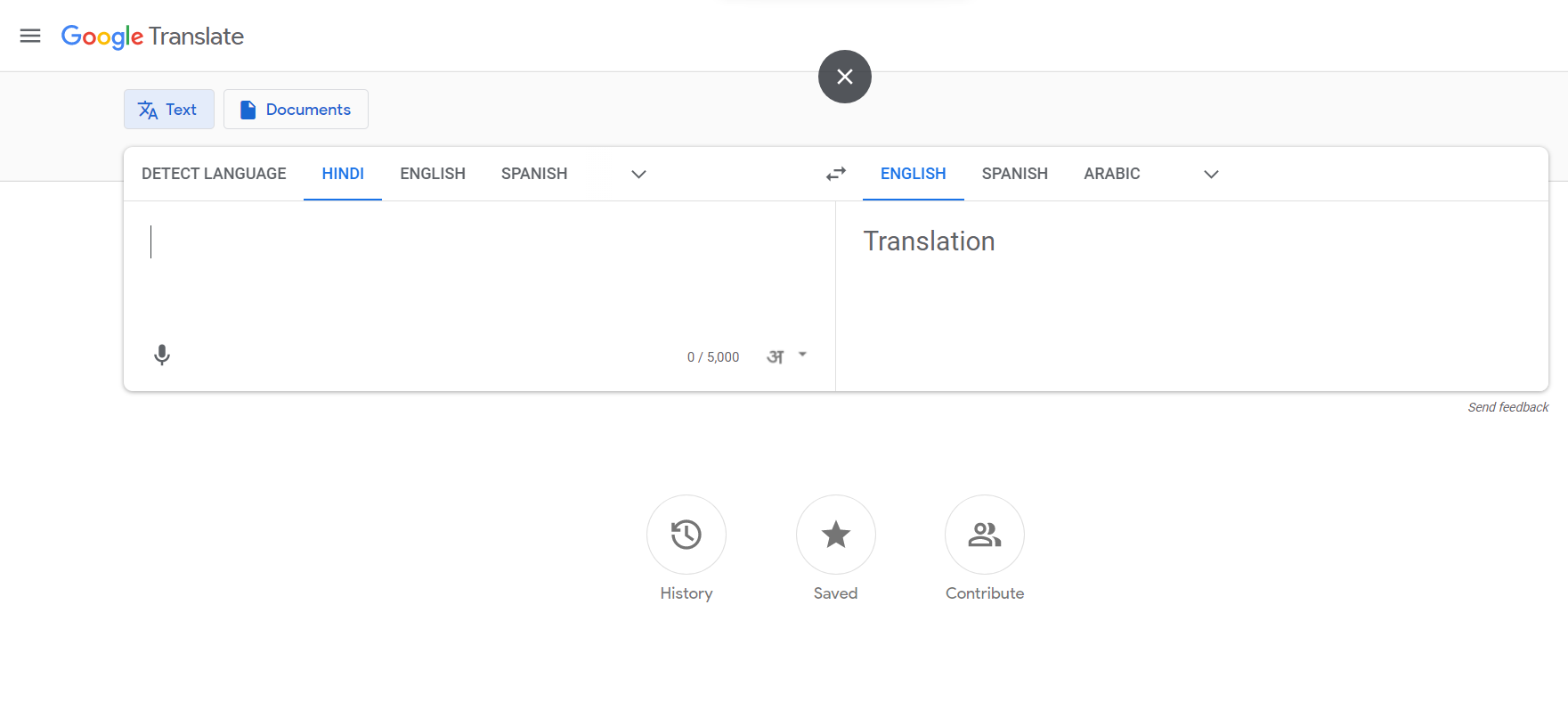This screenshot has height=711, width=1568.
Task: Click the Send feedback link
Action: pyautogui.click(x=1508, y=407)
